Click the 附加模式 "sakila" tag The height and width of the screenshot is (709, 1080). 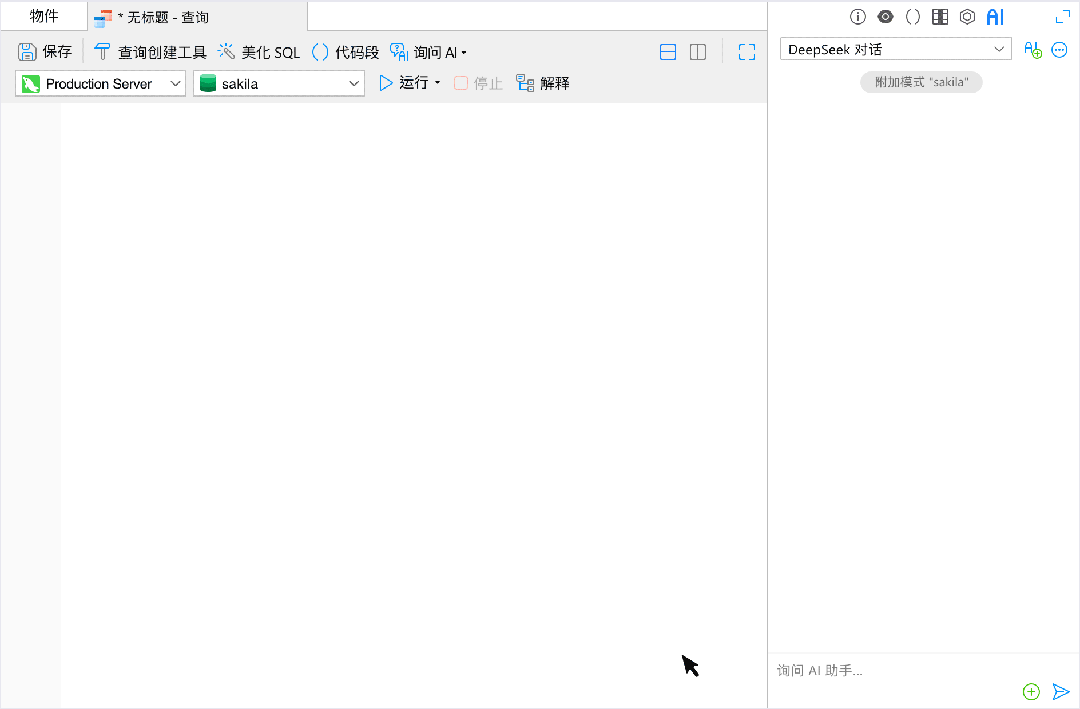tap(921, 82)
